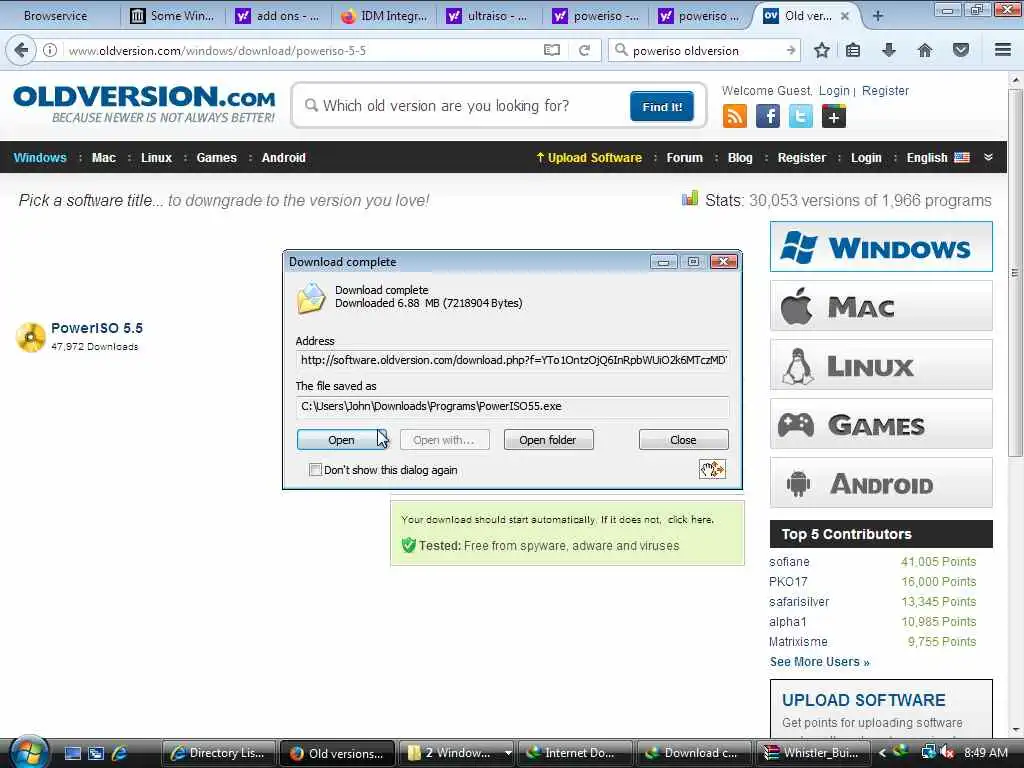Expand the language menu double chevron
Viewport: 1024px width, 768px height.
coord(988,157)
